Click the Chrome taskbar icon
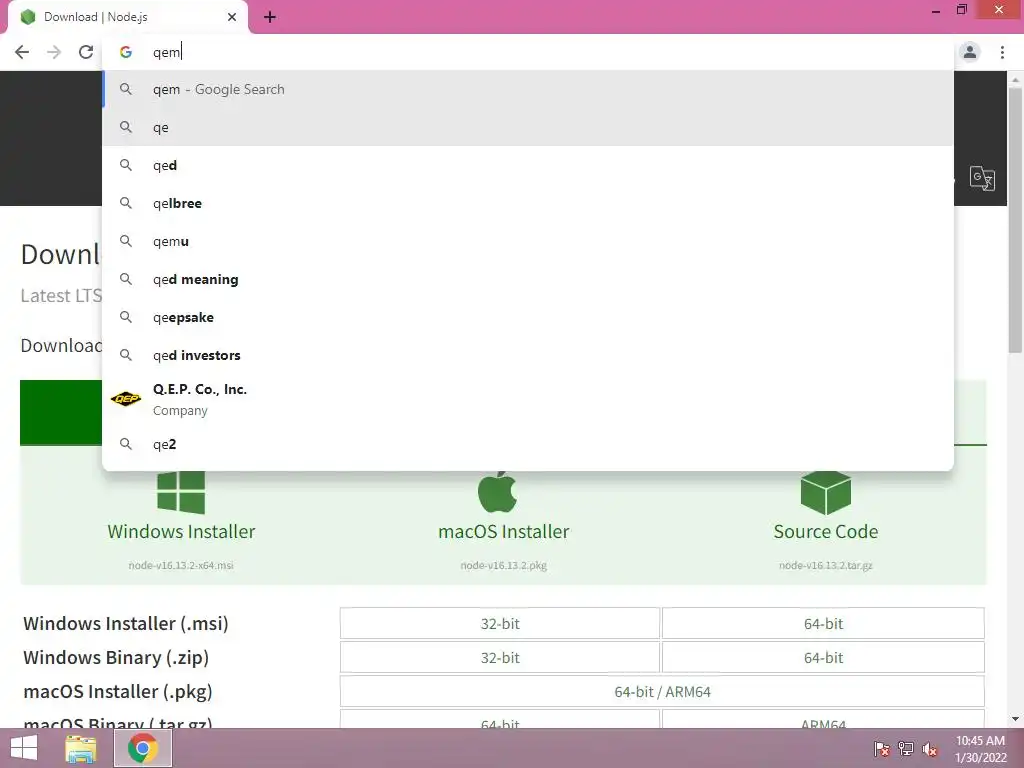 pos(143,748)
